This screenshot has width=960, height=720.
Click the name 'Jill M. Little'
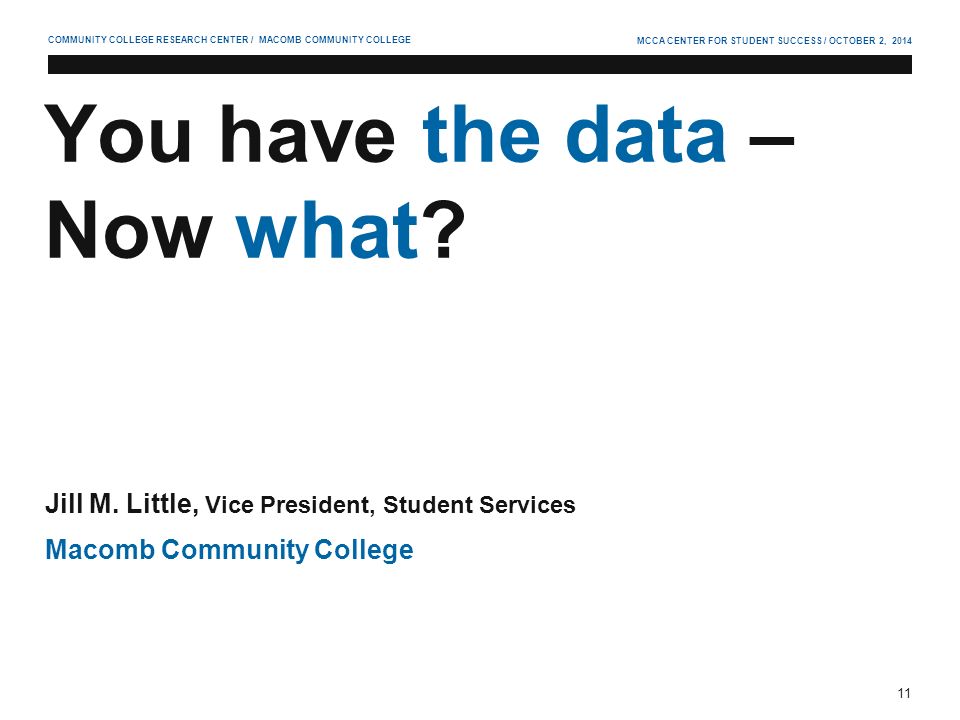pyautogui.click(x=121, y=504)
